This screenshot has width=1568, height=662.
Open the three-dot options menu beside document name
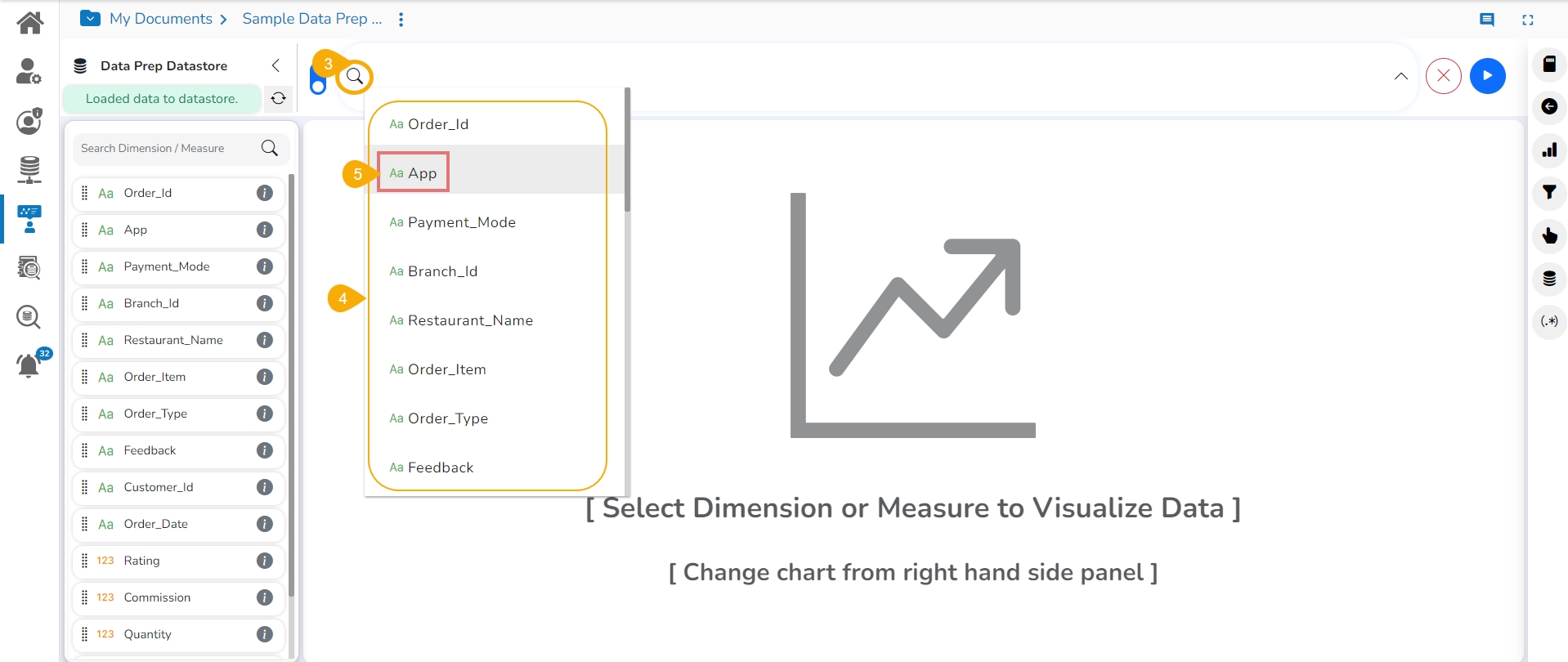[x=401, y=20]
